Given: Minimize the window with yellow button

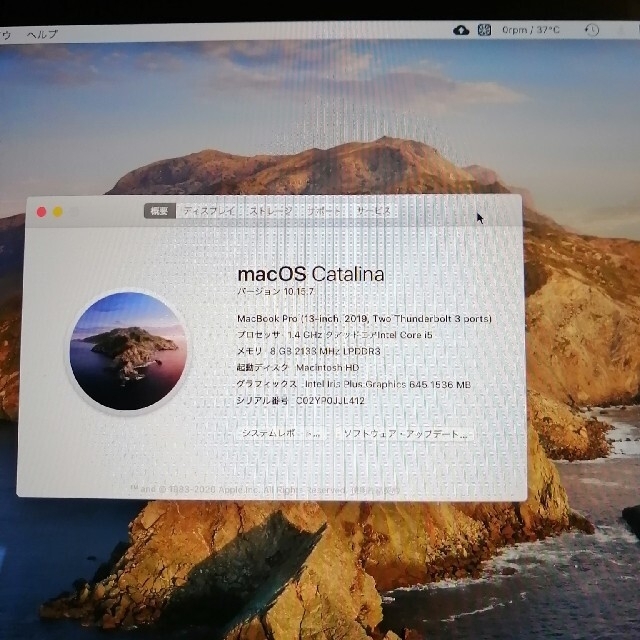Looking at the screenshot, I should [x=58, y=212].
